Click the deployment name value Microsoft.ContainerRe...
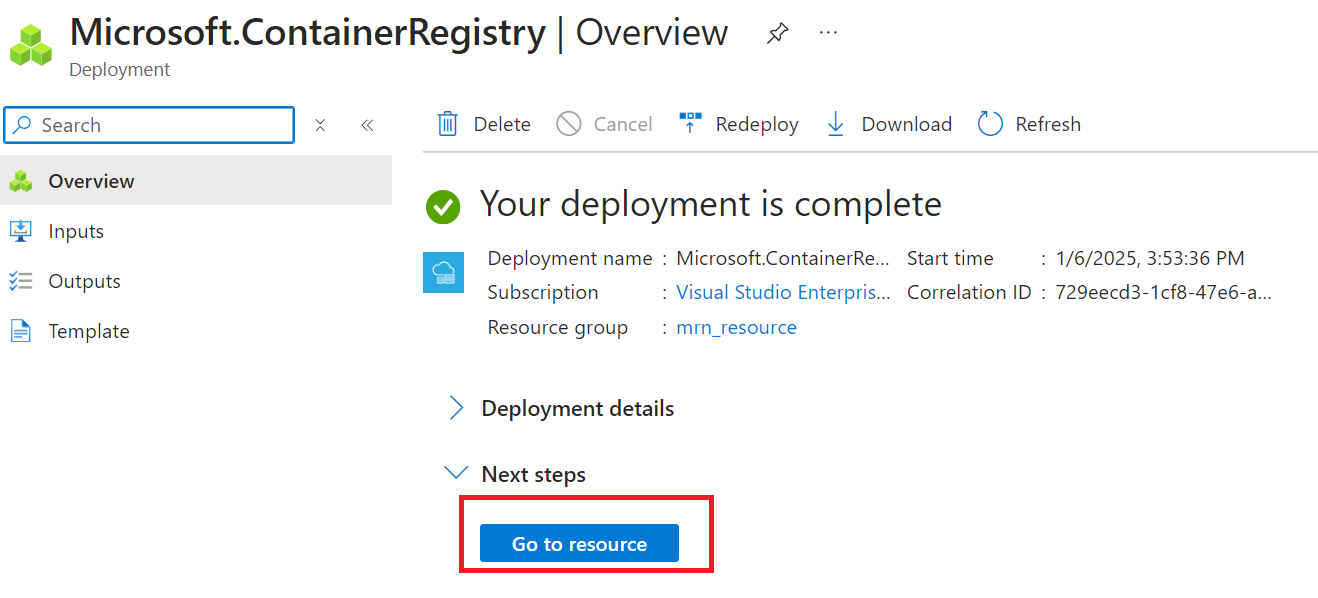The height and width of the screenshot is (598, 1318). [x=783, y=258]
